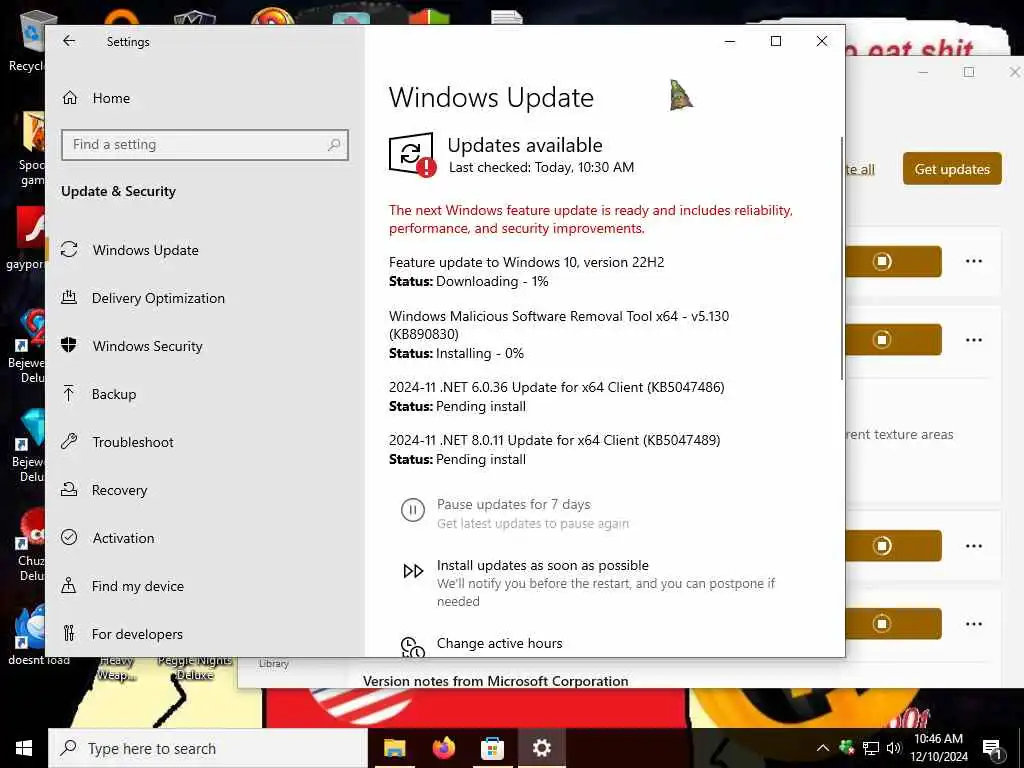Click the Troubleshoot wrench icon
Screen dimensions: 1024x768
69,441
